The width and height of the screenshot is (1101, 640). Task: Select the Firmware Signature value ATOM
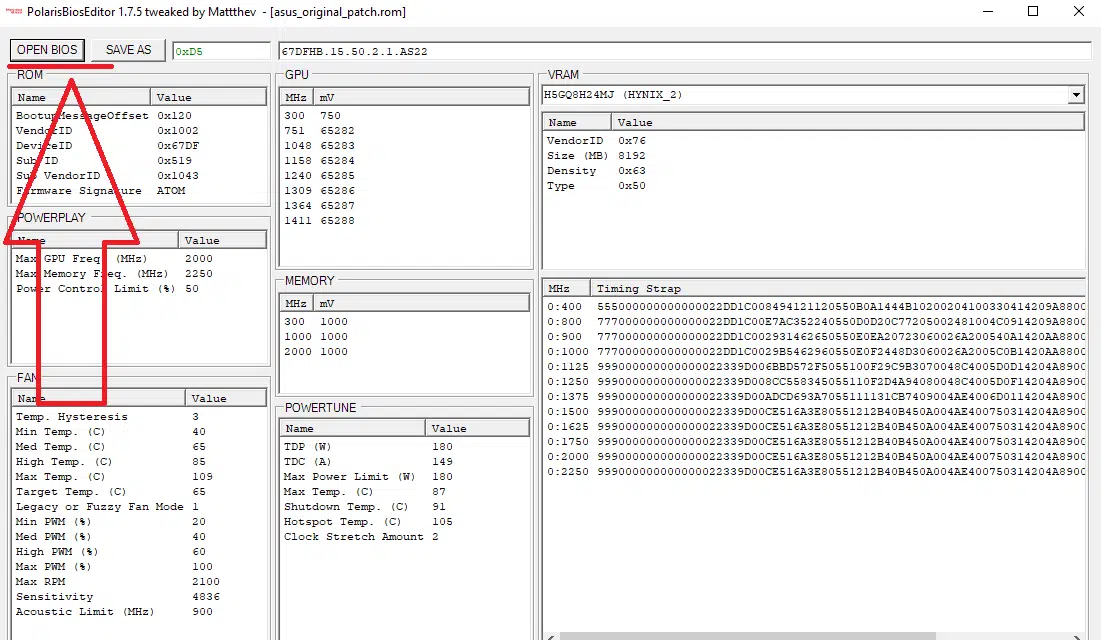pos(171,190)
